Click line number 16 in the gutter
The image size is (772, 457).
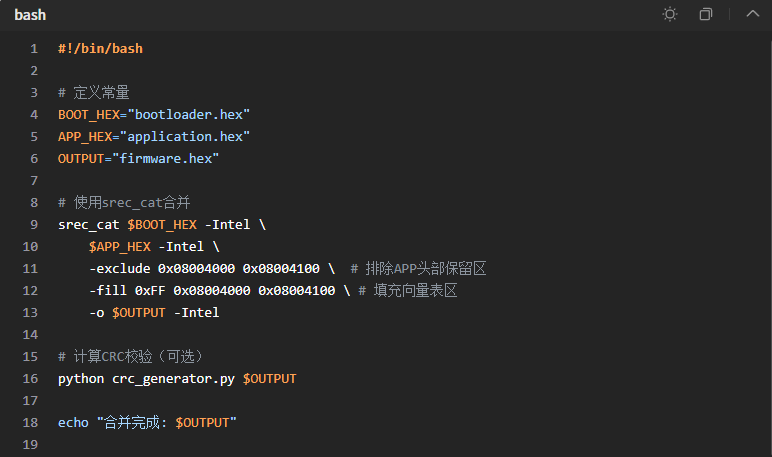click(x=31, y=378)
